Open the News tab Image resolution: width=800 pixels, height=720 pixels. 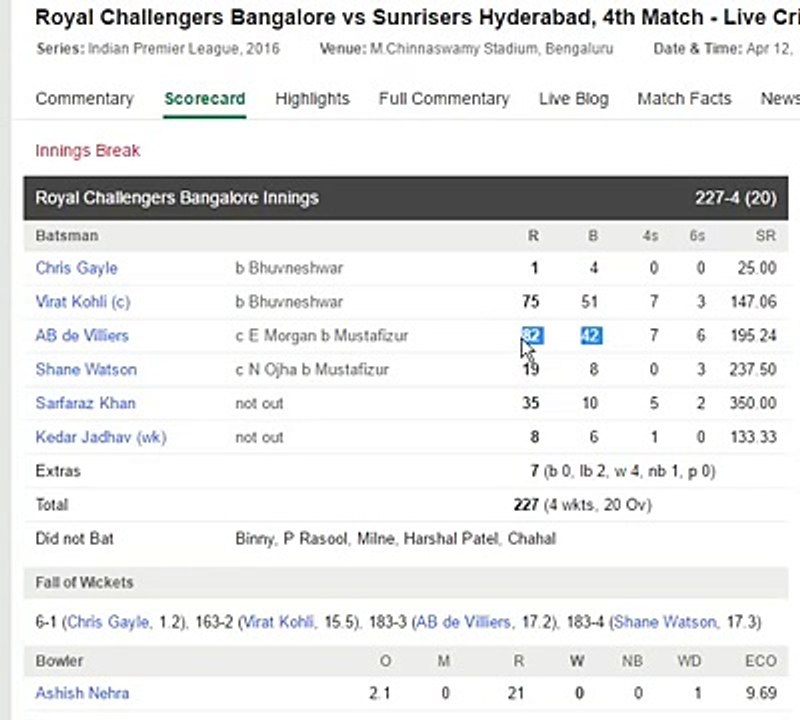coord(780,98)
